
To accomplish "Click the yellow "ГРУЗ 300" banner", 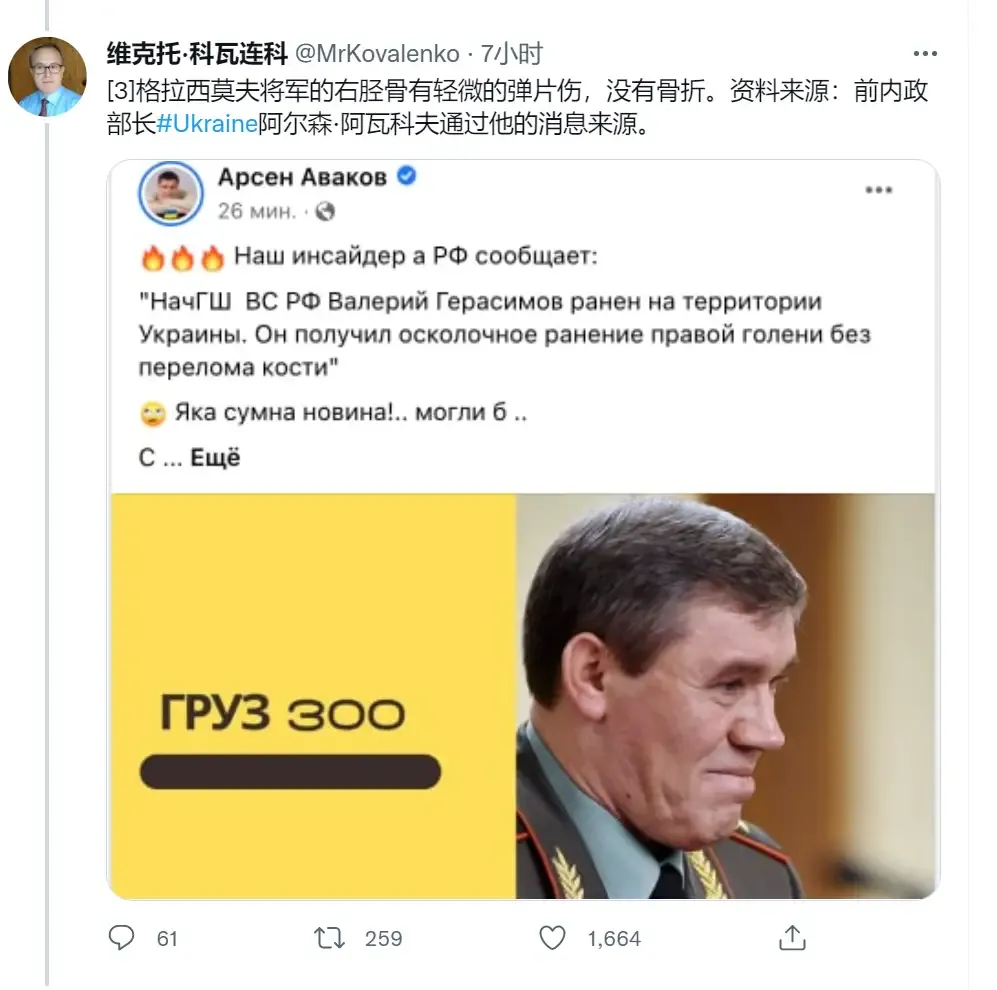I will point(312,695).
